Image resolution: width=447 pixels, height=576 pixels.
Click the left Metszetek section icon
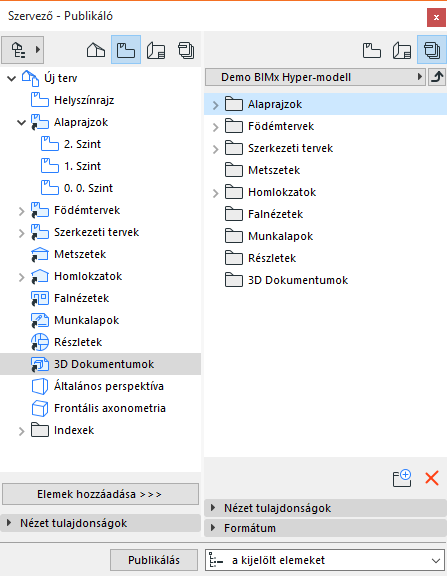coord(40,254)
